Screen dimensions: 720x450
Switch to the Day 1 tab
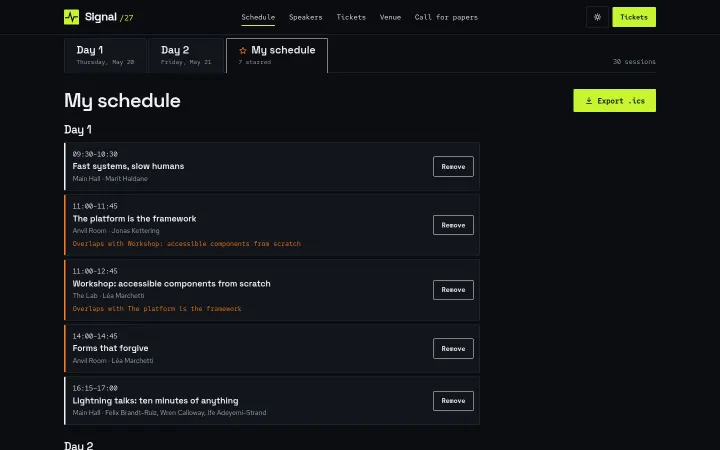(105, 56)
